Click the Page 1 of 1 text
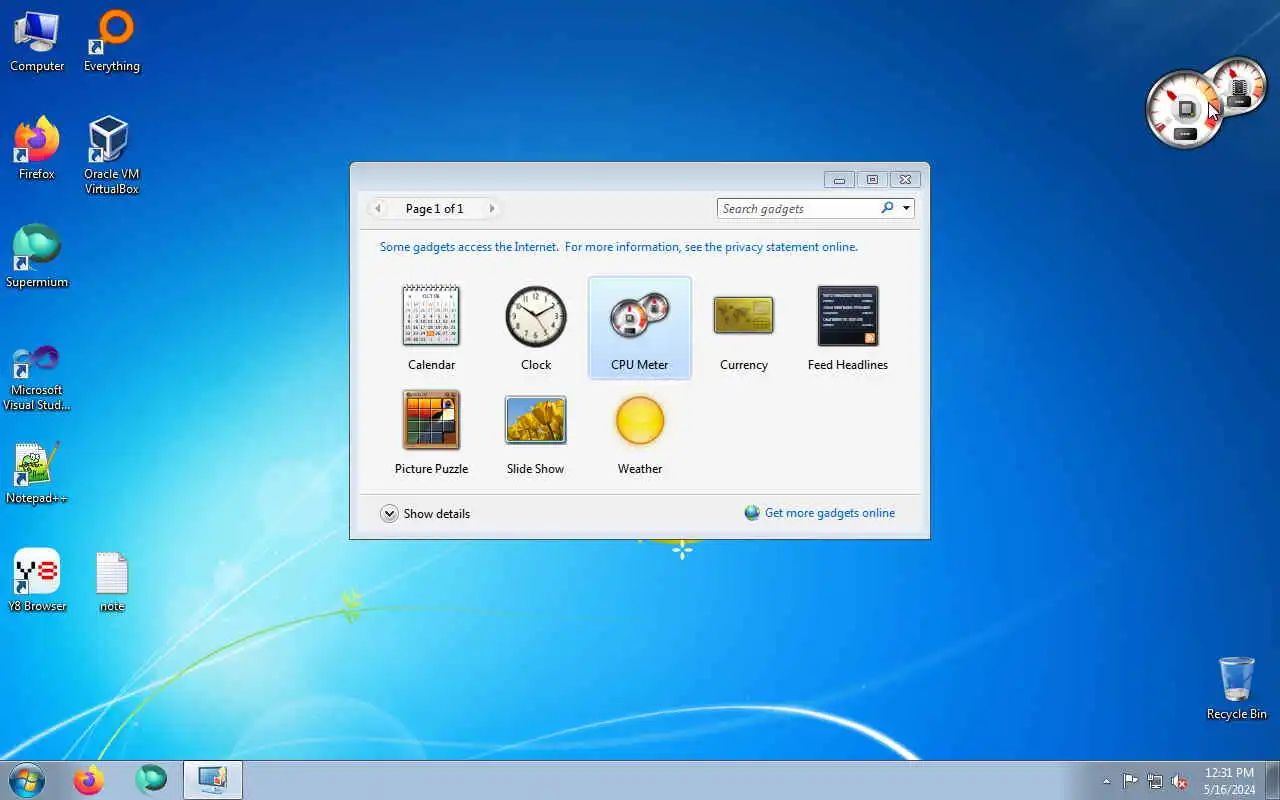 (434, 208)
